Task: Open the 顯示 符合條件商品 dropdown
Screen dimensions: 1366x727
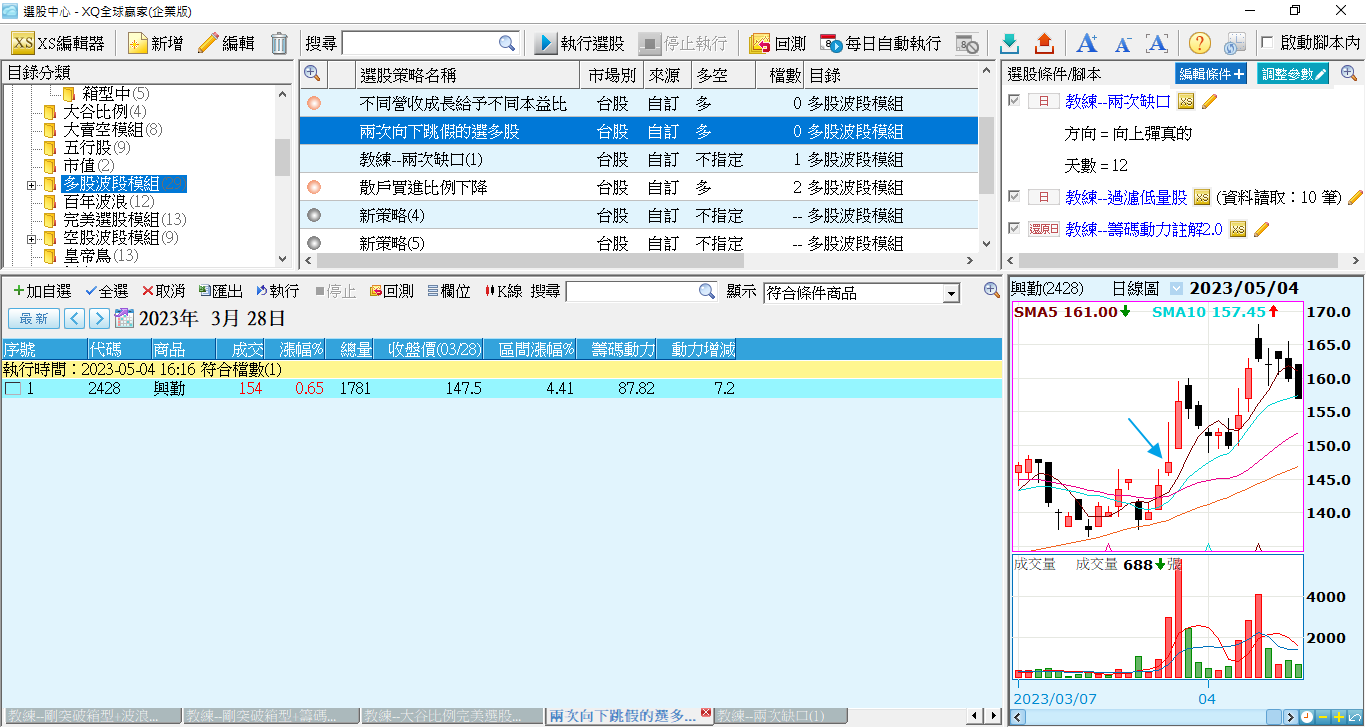Action: click(951, 293)
